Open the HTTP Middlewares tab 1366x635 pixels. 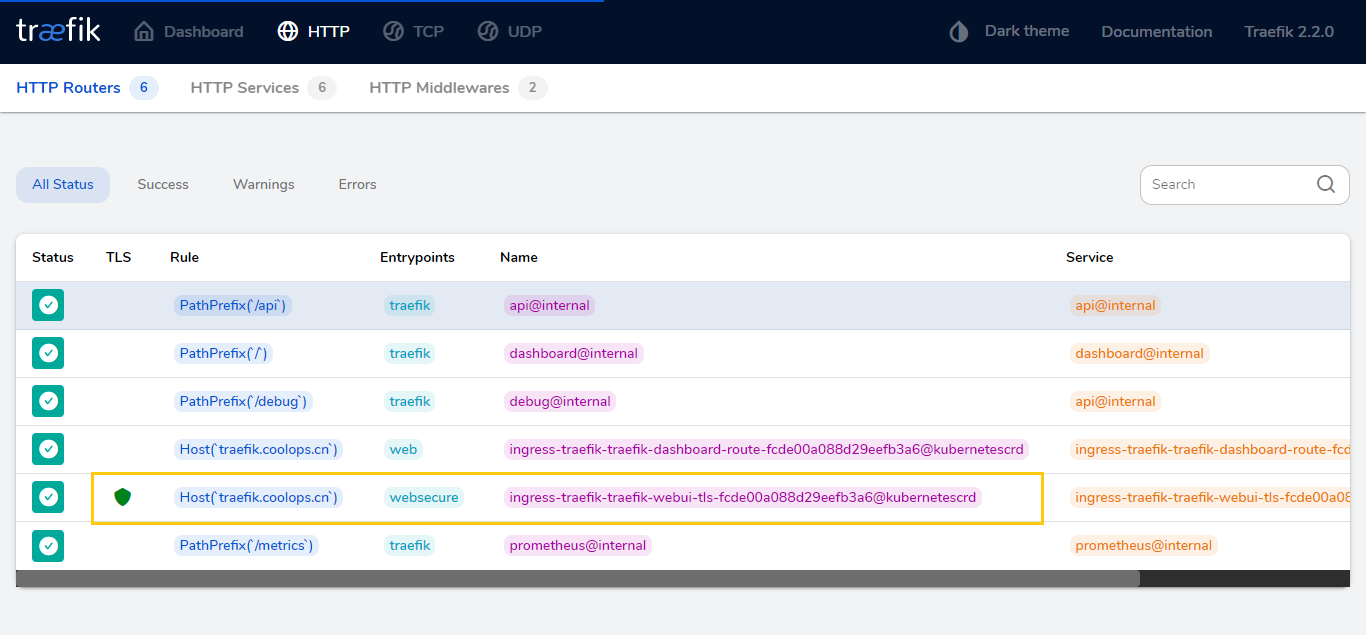tap(439, 88)
